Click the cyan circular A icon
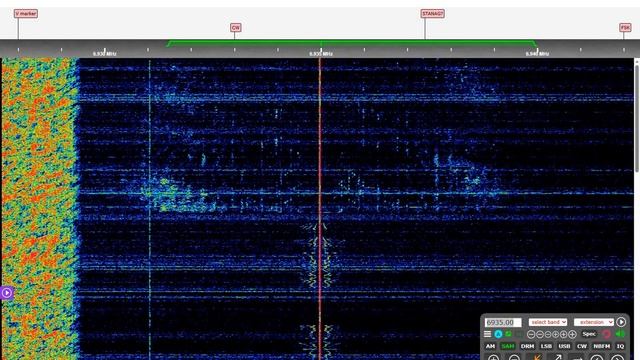This screenshot has width=640, height=360. coord(498,334)
